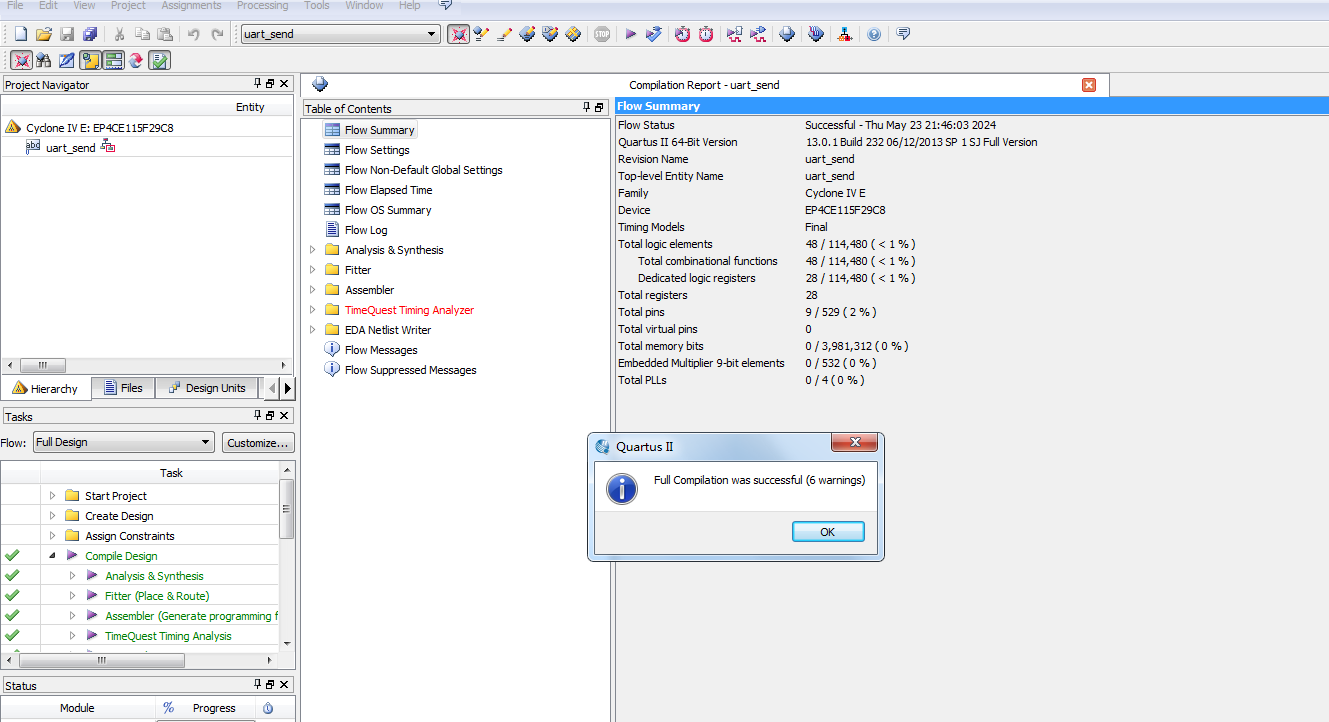
Task: Select Flow OS Summary entry
Action: pyautogui.click(x=388, y=210)
